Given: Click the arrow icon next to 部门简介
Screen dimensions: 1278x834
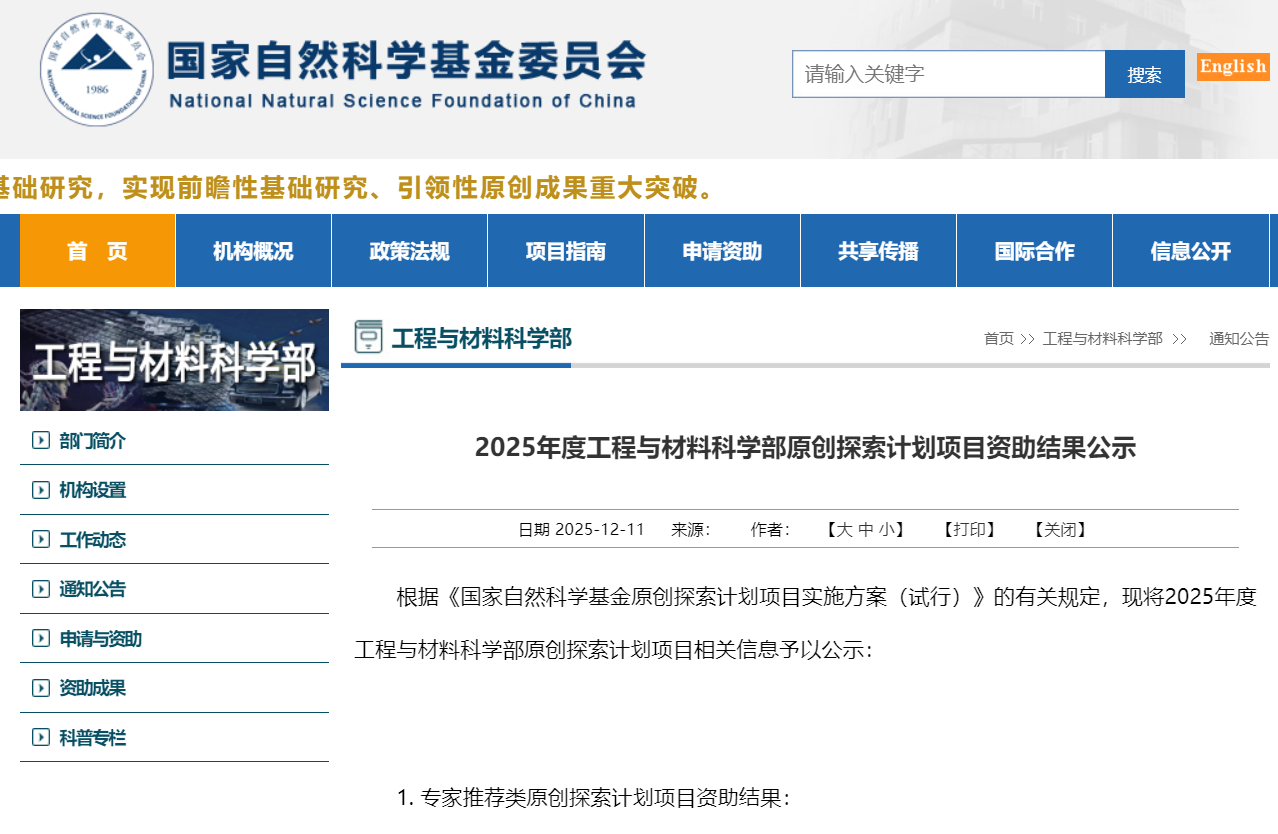Looking at the screenshot, I should (41, 440).
